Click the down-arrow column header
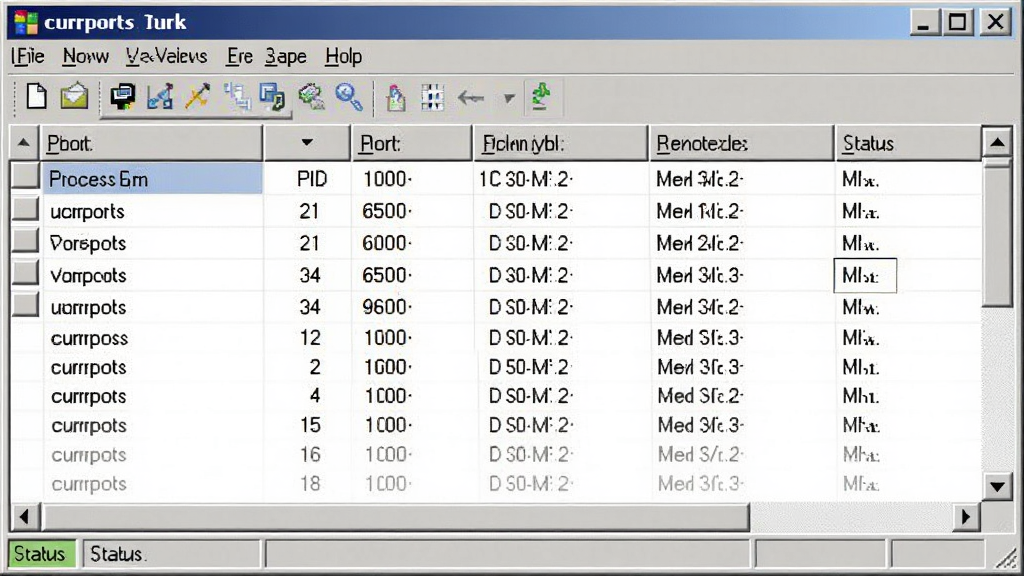Screen dimensions: 1024x576 click(x=307, y=143)
